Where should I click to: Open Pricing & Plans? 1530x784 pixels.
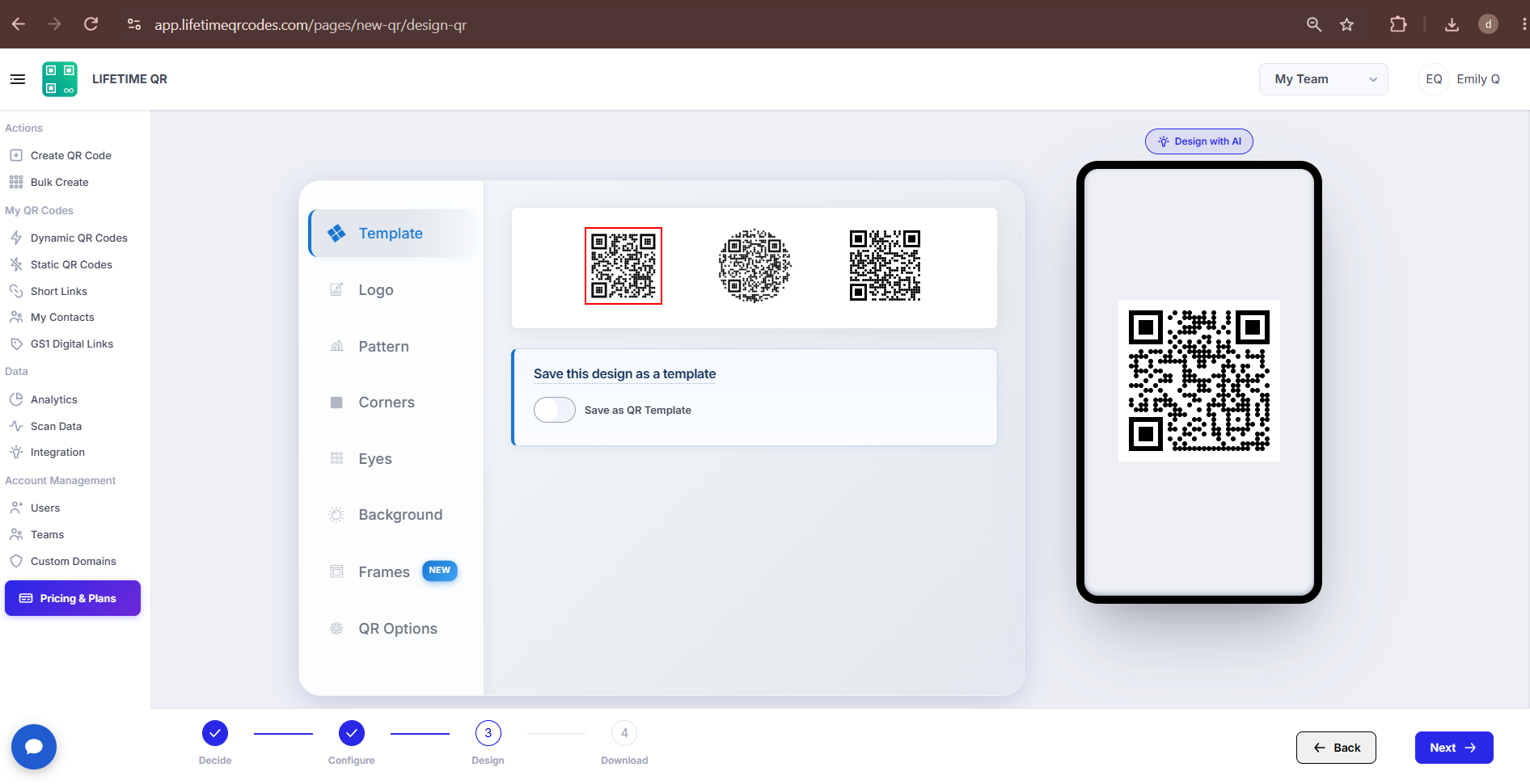point(73,598)
